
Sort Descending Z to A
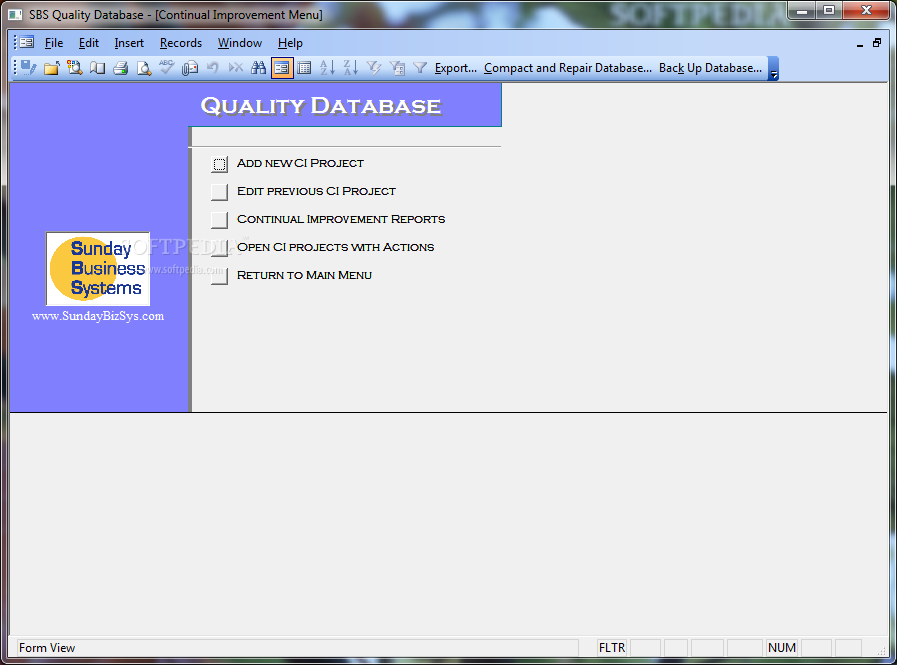pyautogui.click(x=351, y=68)
